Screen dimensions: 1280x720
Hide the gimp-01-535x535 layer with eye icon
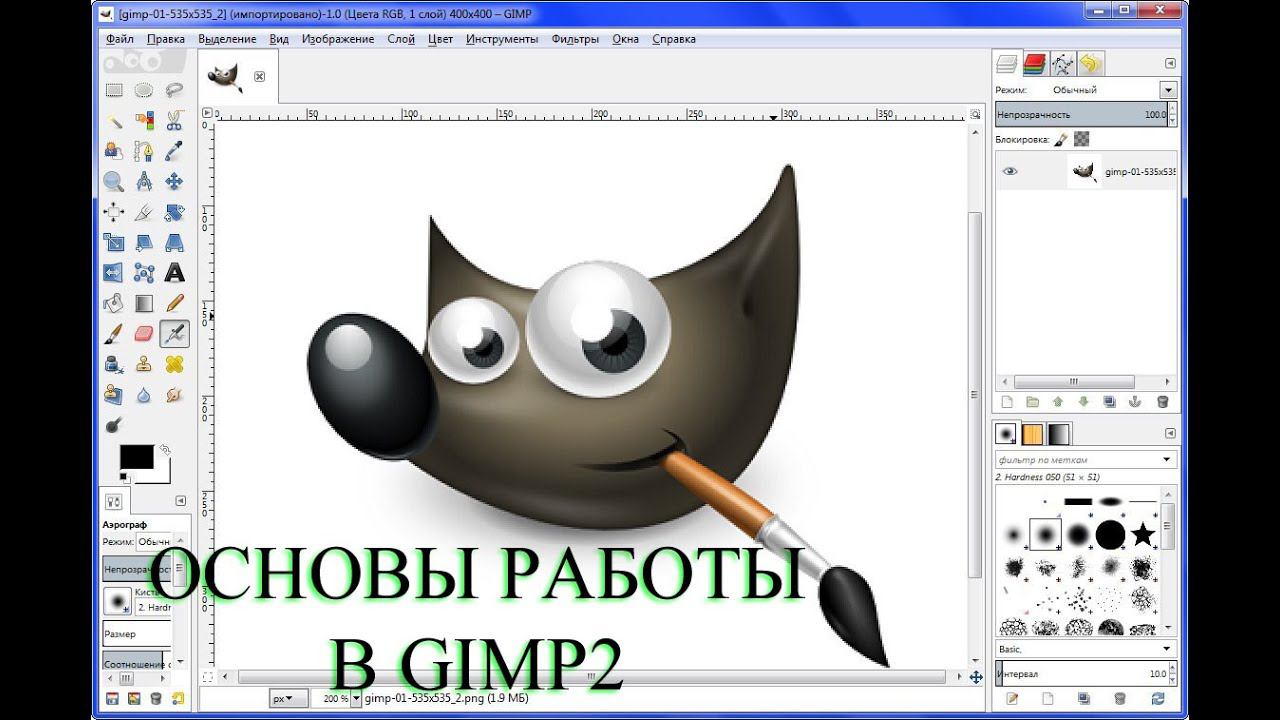click(x=1010, y=171)
